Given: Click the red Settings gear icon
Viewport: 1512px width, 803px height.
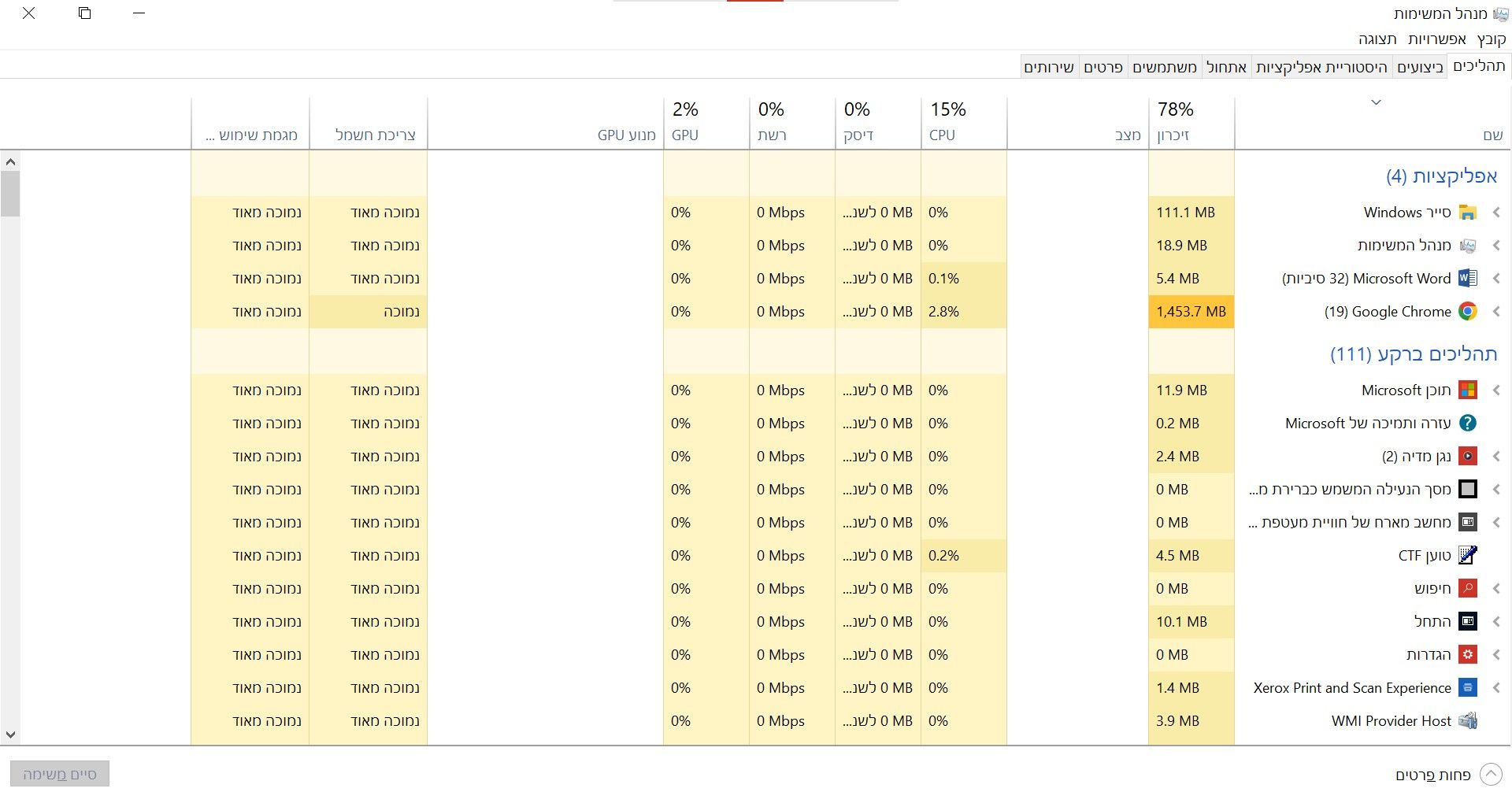Looking at the screenshot, I should pos(1467,655).
